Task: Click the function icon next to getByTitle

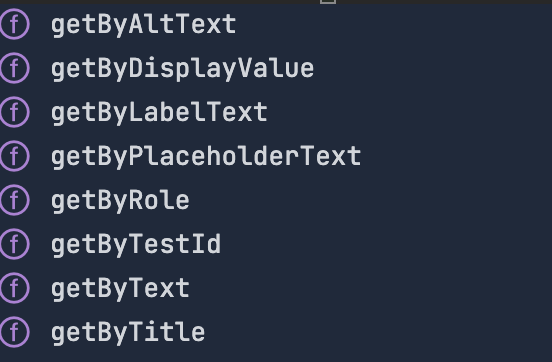Action: point(14,332)
